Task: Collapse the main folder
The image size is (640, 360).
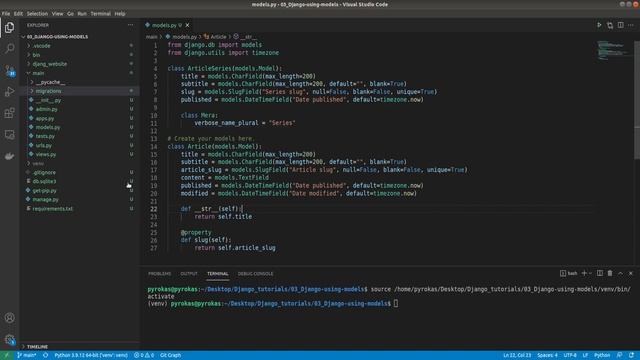Action: point(38,73)
